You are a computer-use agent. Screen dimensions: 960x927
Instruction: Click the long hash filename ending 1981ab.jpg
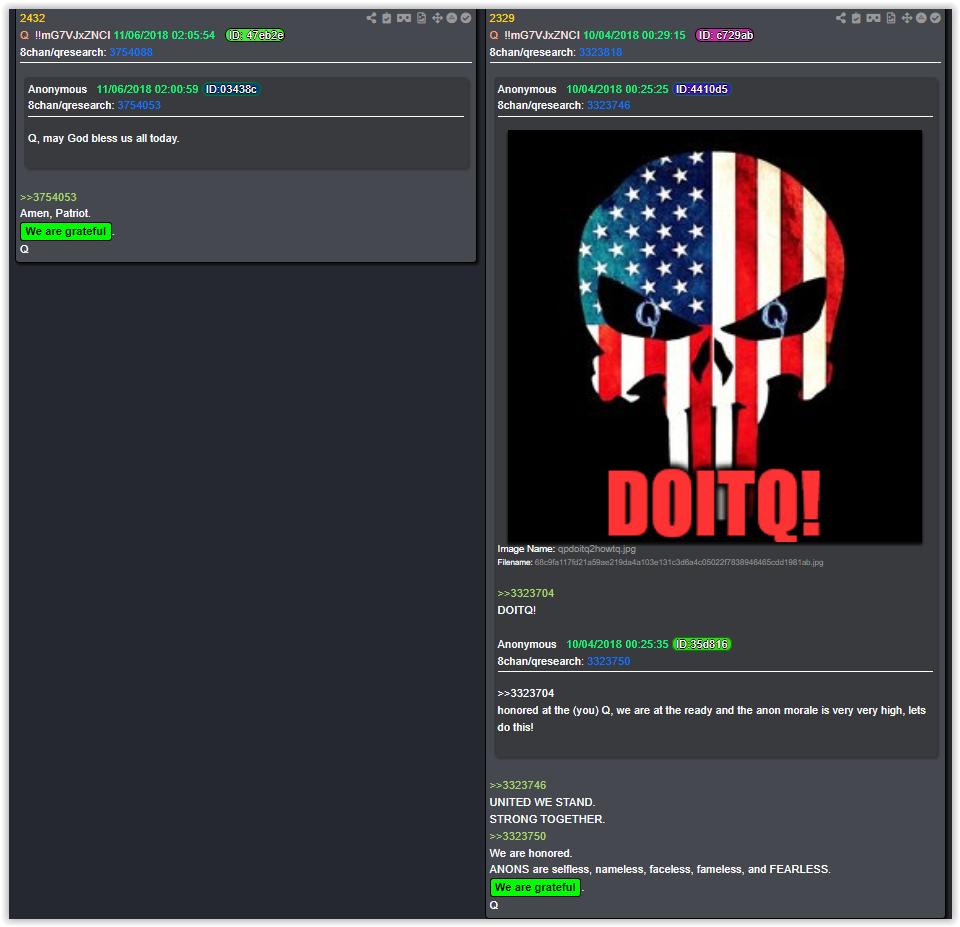click(679, 562)
